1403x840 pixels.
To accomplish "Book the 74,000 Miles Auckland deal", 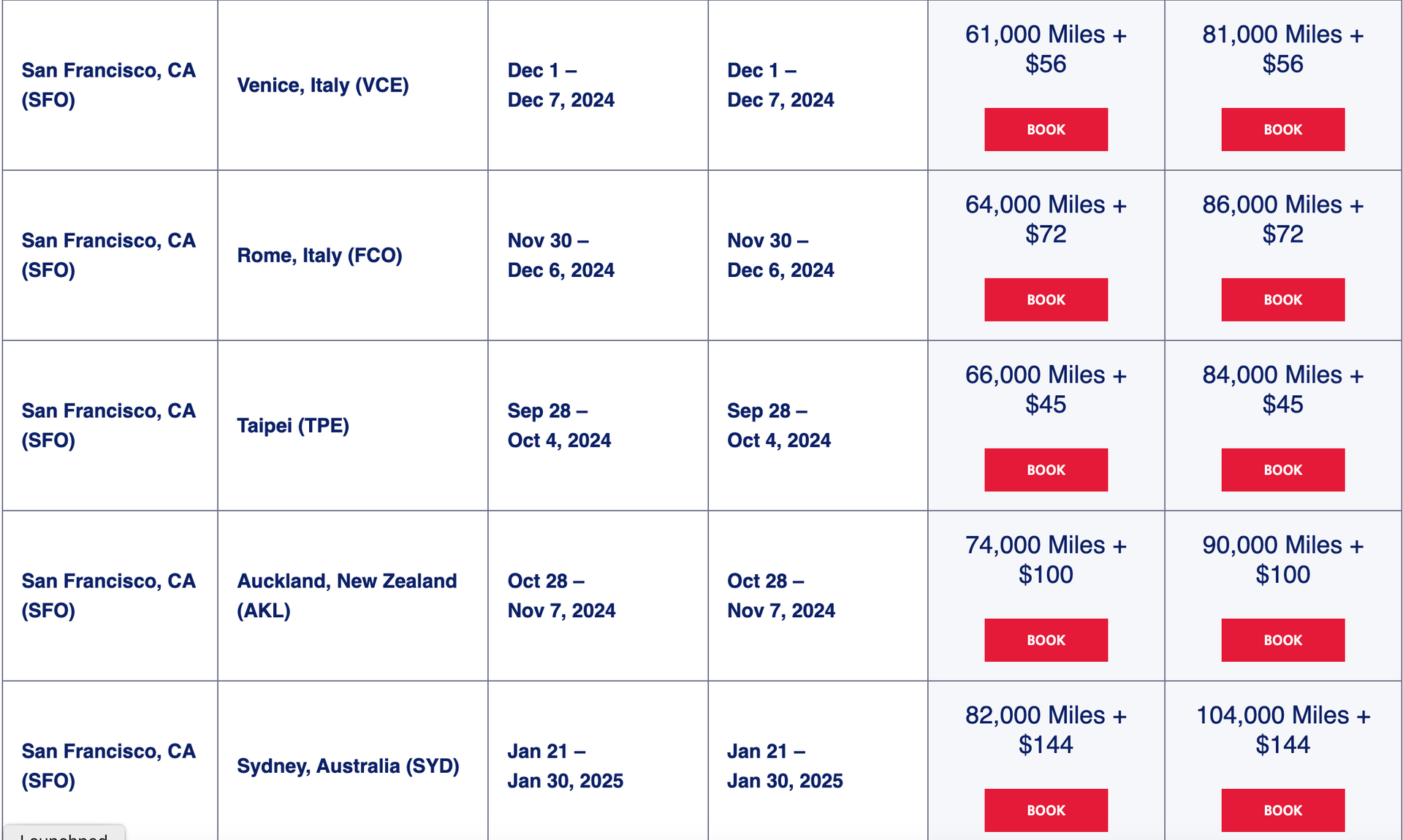I will [1045, 640].
